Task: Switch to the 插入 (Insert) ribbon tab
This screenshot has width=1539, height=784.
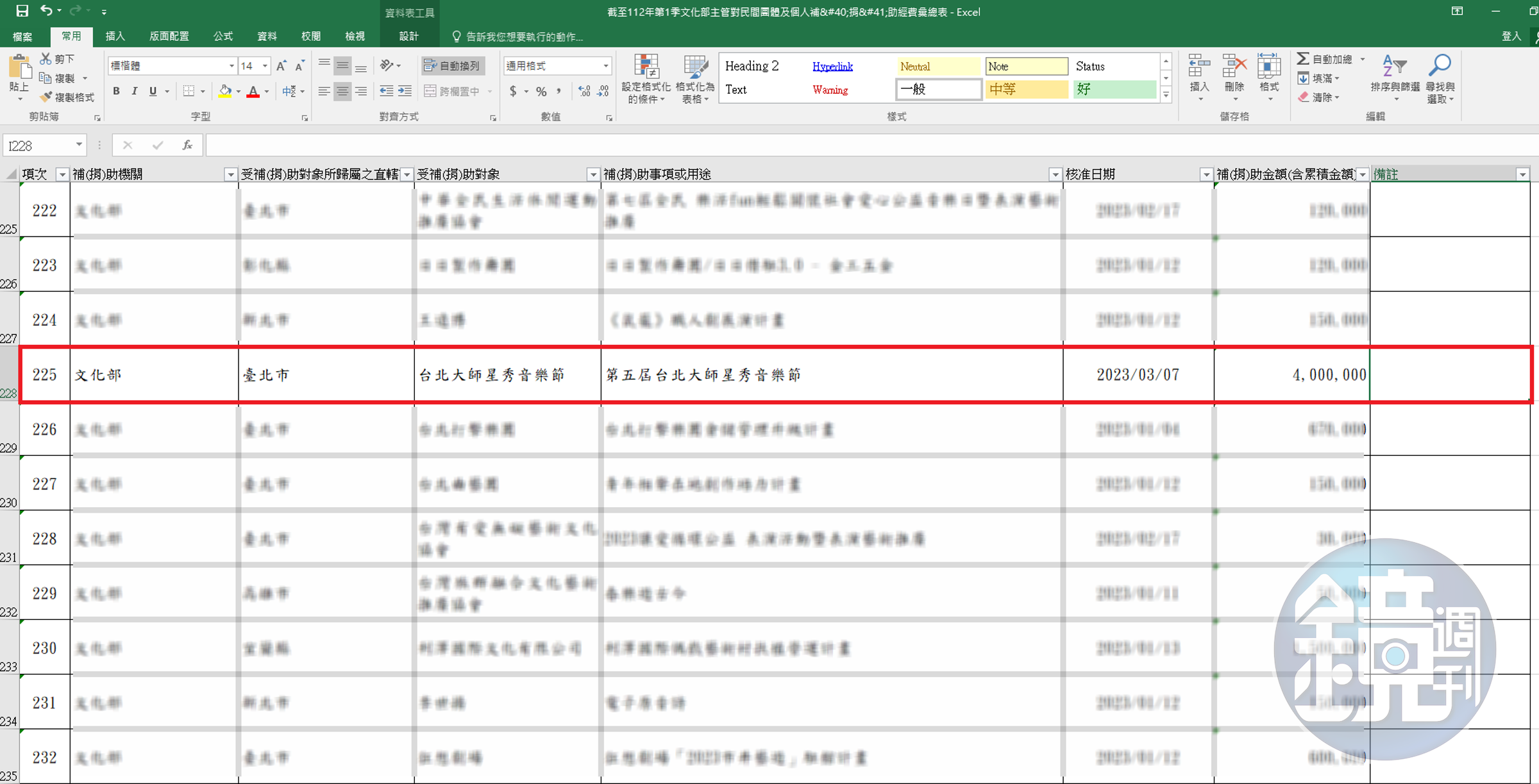Action: pyautogui.click(x=115, y=37)
